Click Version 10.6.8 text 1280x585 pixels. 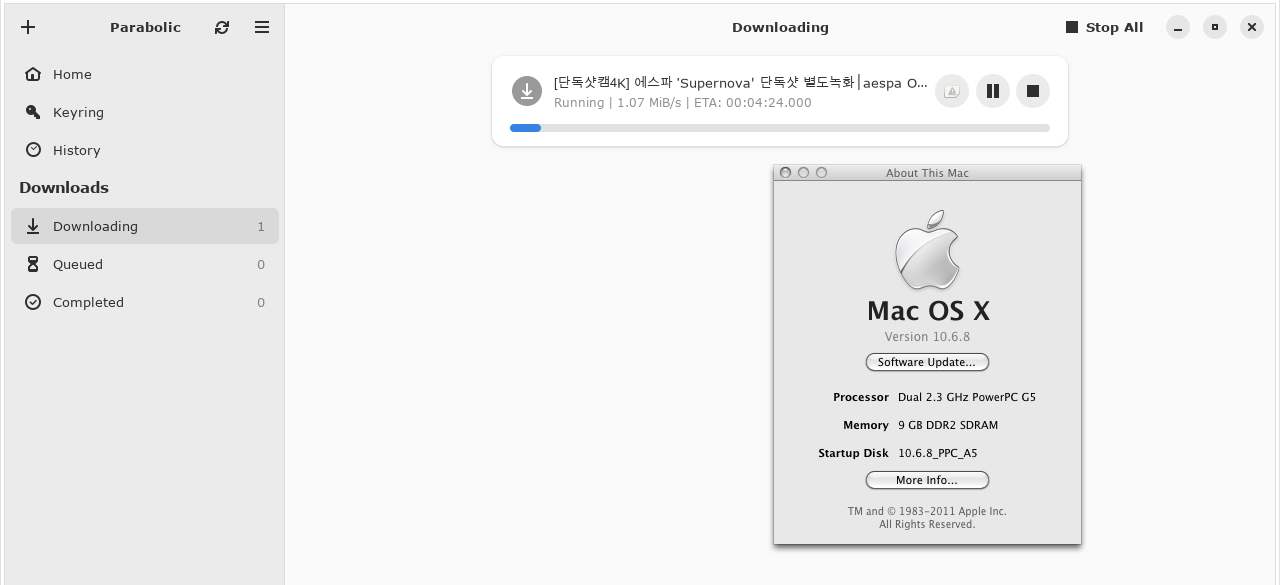coord(927,336)
